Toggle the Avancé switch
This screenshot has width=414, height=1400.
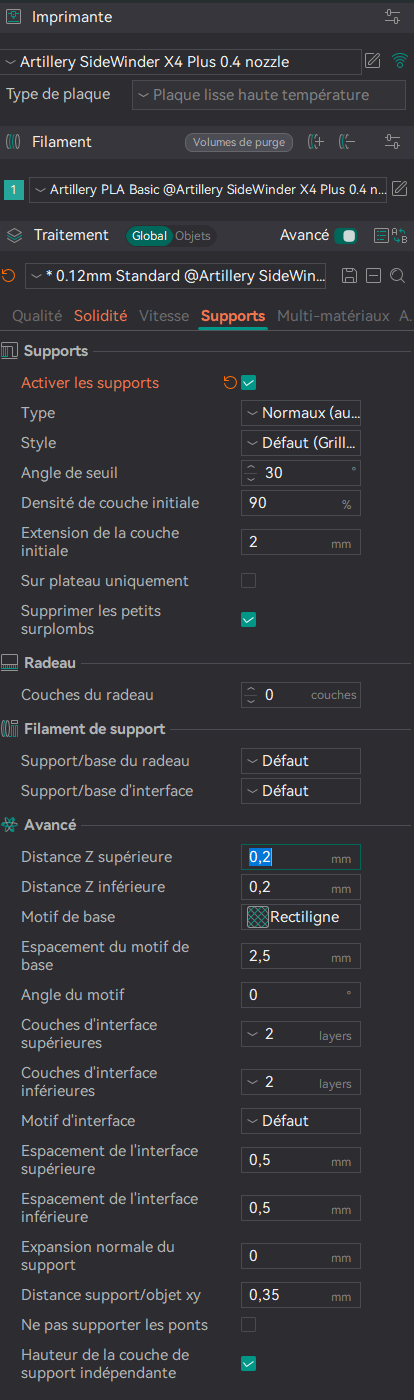(347, 236)
